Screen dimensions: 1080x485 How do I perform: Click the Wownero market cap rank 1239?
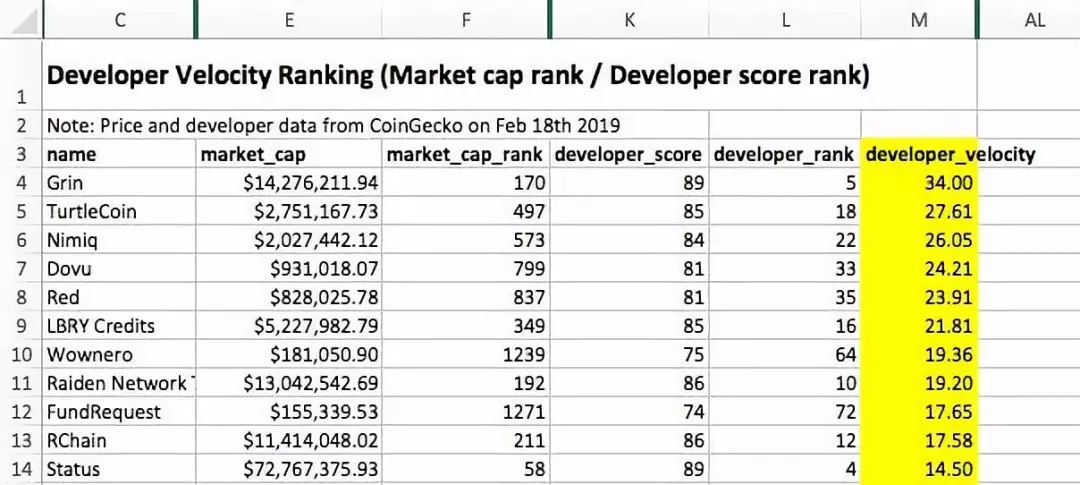coord(466,355)
